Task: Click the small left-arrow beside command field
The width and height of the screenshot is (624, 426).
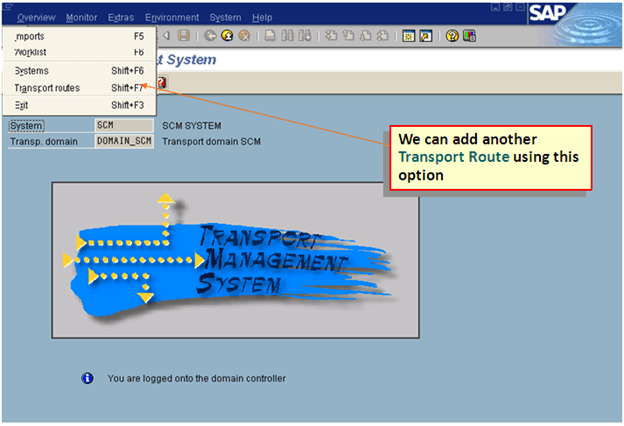Action: point(167,36)
